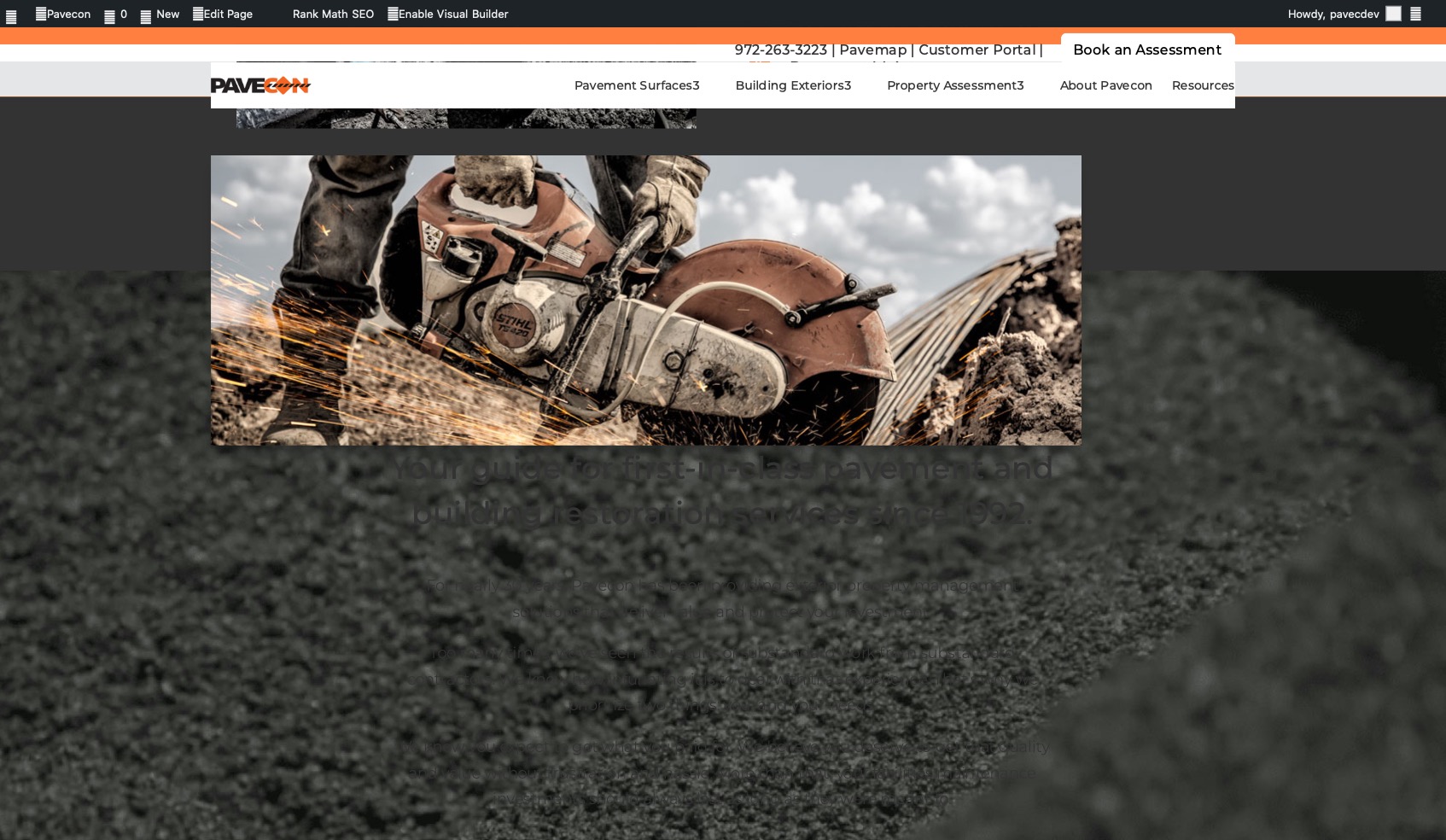The width and height of the screenshot is (1446, 840).
Task: Click the Howdy, pavecdev account text
Action: 1332,14
